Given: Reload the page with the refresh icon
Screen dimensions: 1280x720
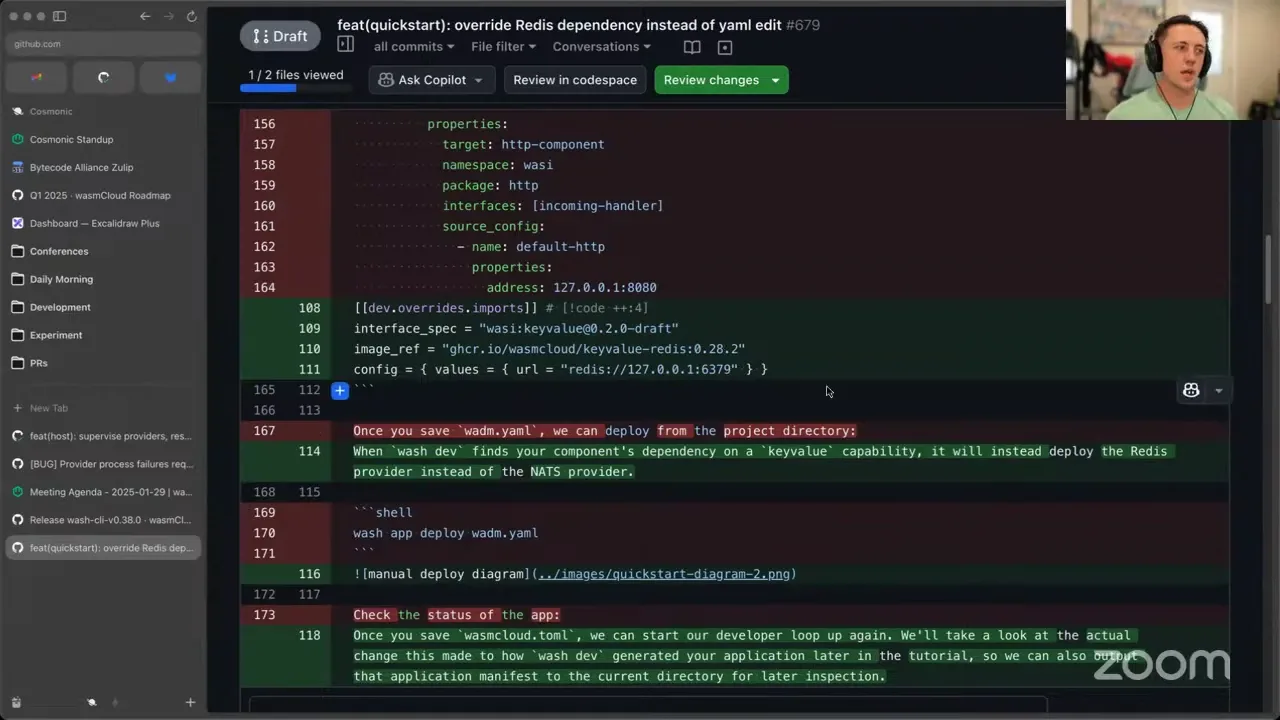Looking at the screenshot, I should (191, 16).
